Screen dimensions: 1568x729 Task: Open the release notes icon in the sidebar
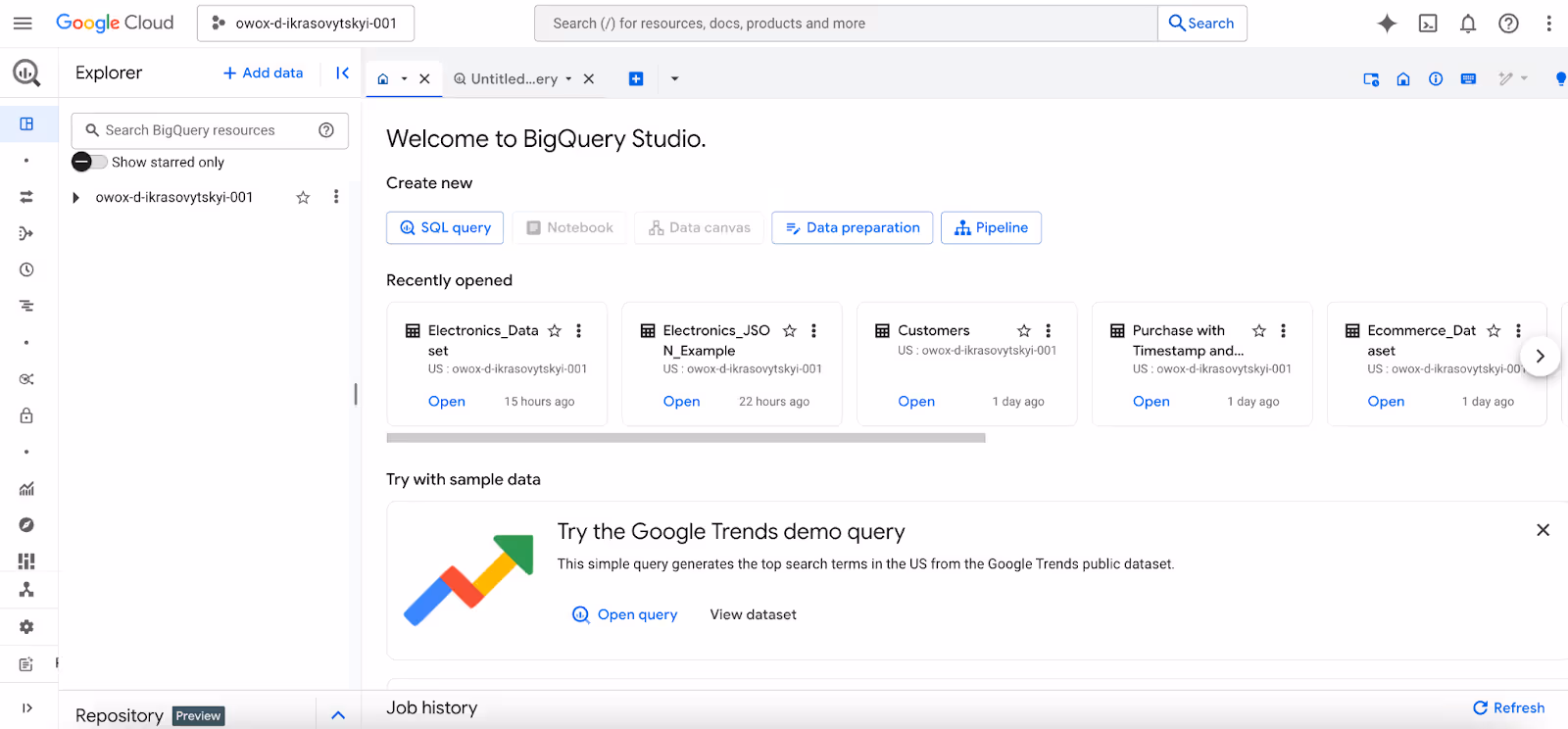26,664
